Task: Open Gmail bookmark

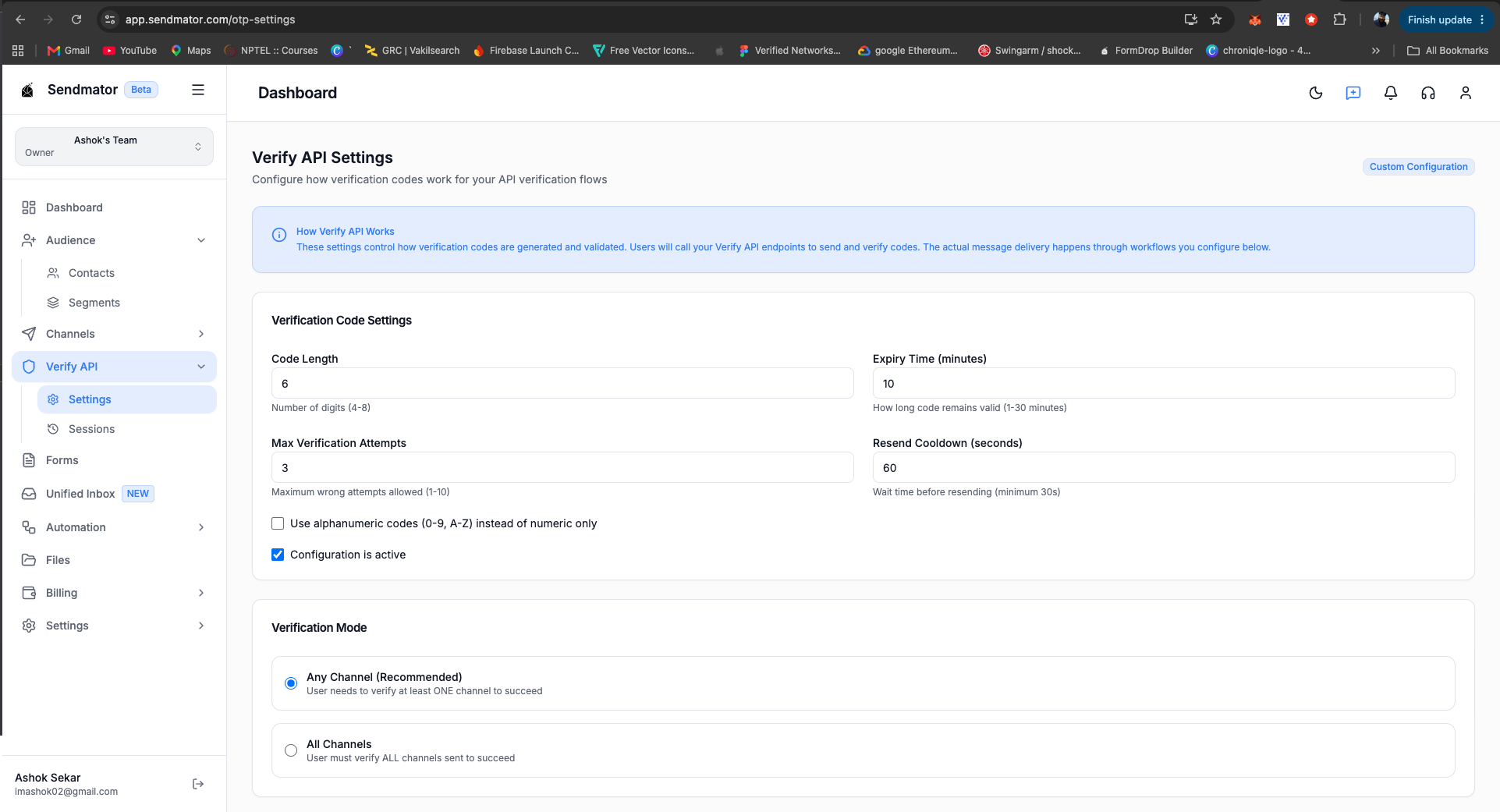Action: click(x=69, y=51)
